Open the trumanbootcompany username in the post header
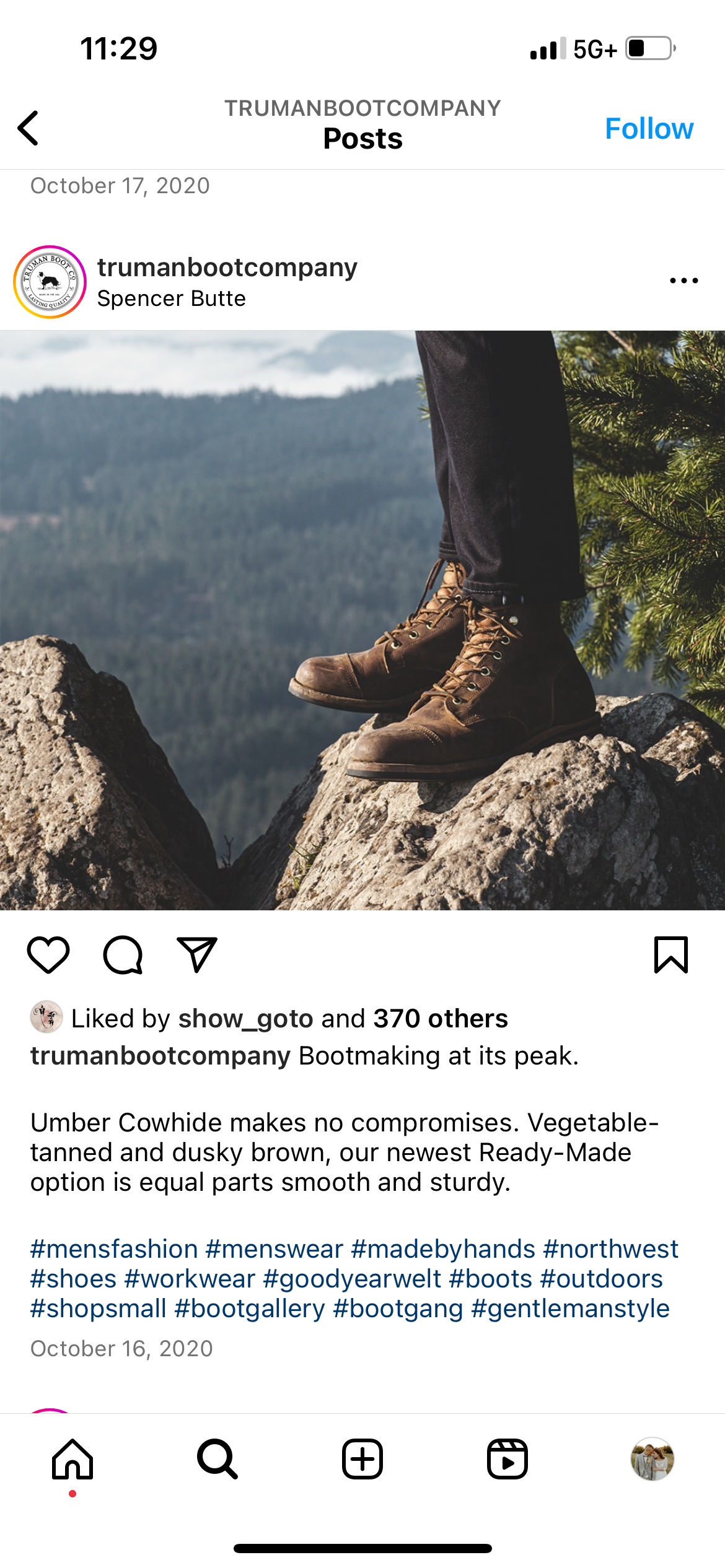725x1568 pixels. point(227,268)
